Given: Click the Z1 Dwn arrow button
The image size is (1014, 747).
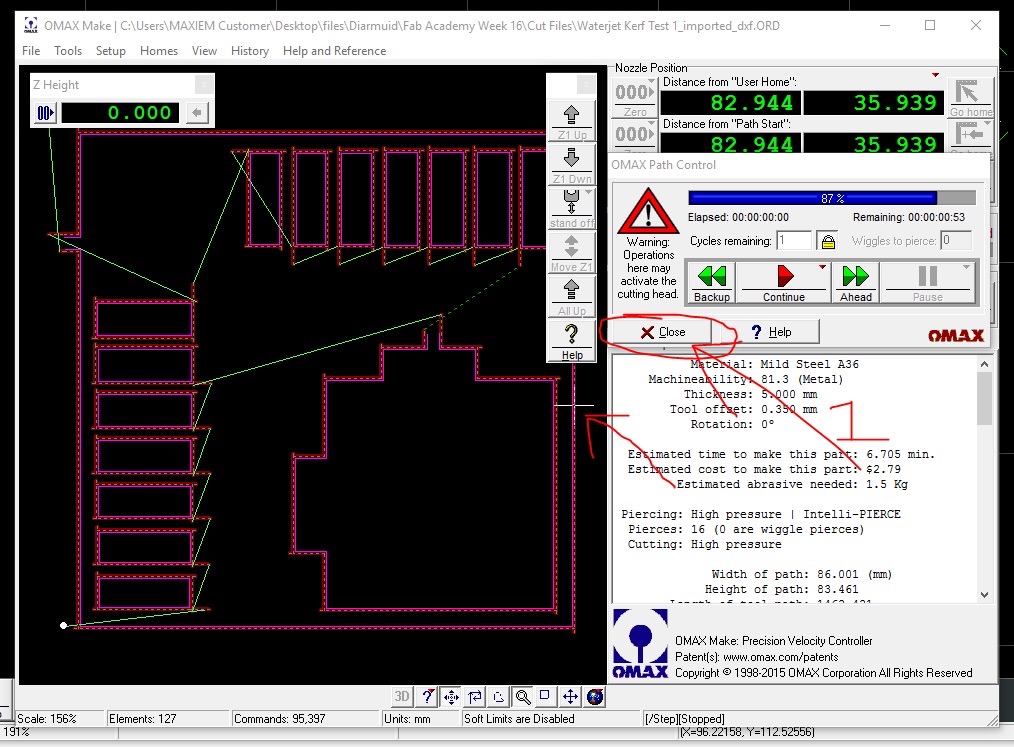Looking at the screenshot, I should pyautogui.click(x=571, y=164).
